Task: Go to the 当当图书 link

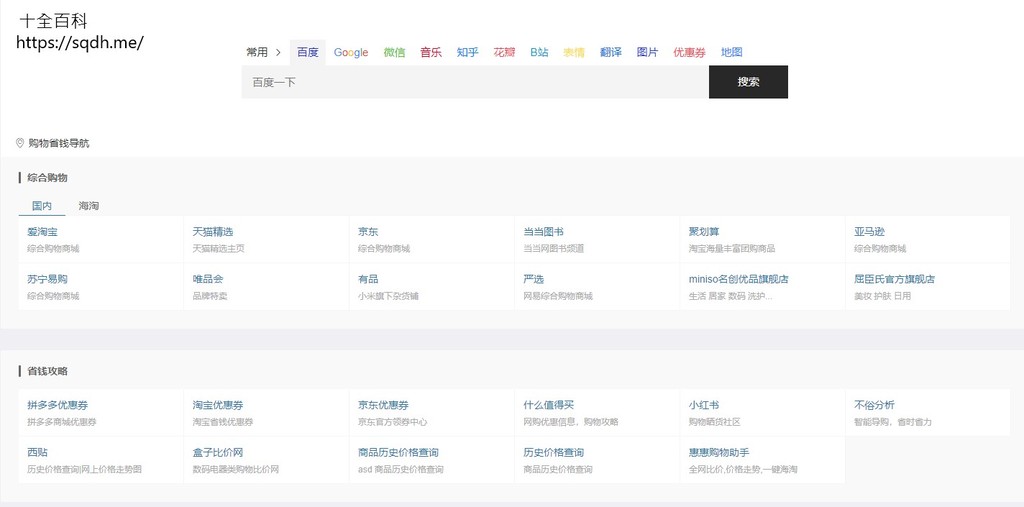Action: [544, 232]
